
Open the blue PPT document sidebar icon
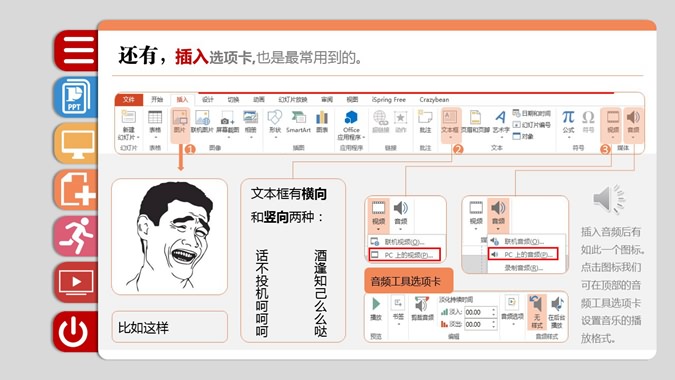77,97
